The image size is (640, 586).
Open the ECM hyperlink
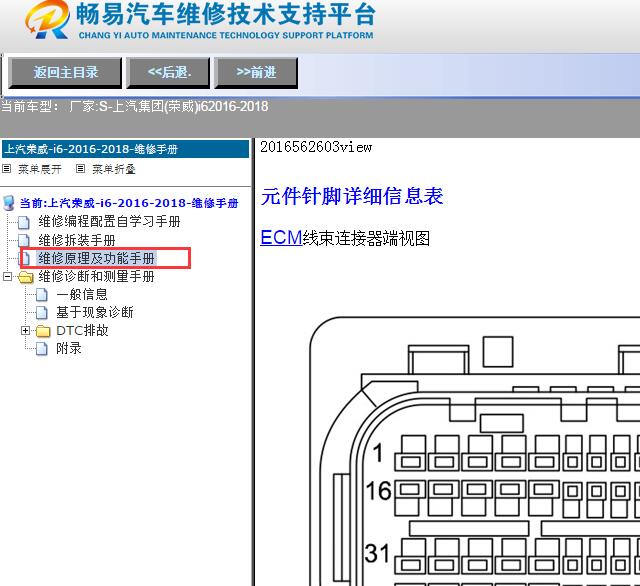pyautogui.click(x=281, y=238)
